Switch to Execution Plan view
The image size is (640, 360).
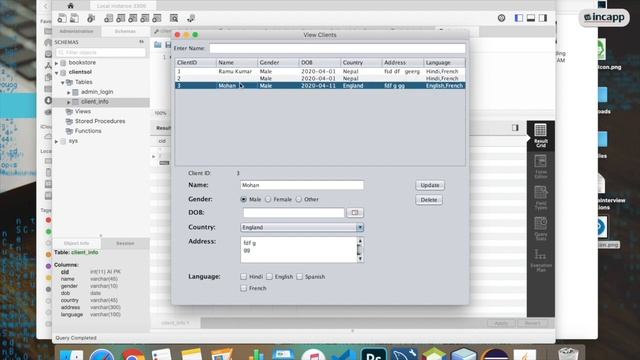coord(540,260)
